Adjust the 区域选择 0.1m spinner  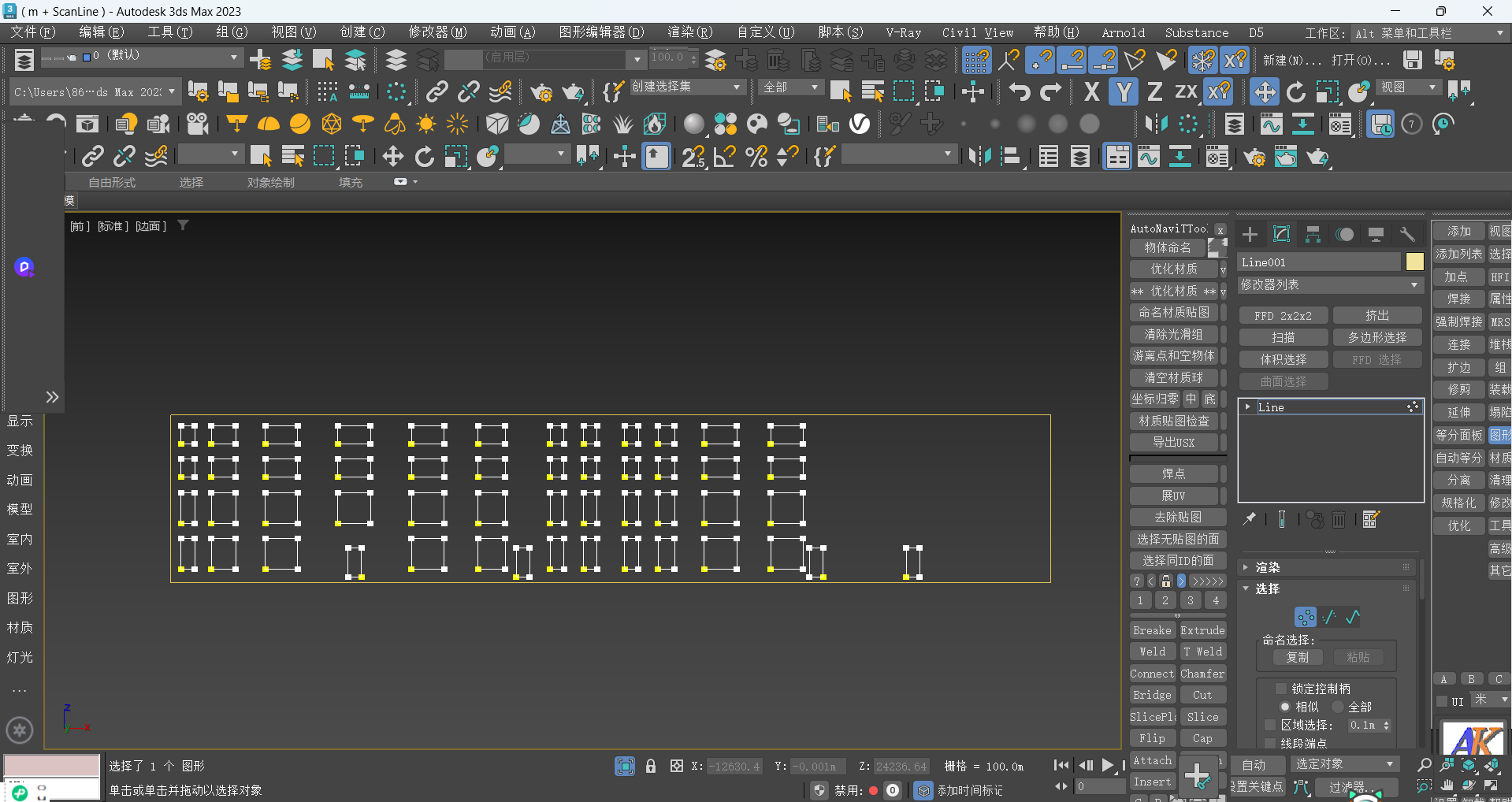(x=1386, y=725)
